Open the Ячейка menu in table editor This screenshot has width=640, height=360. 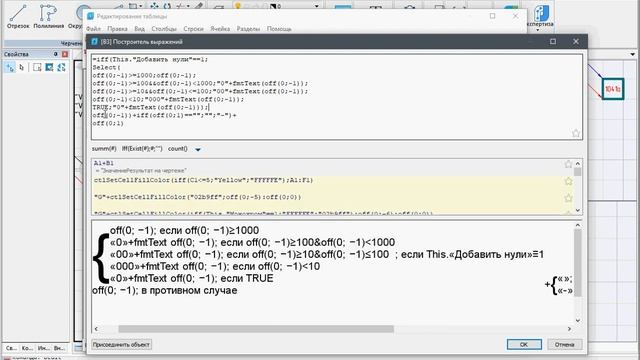click(220, 29)
